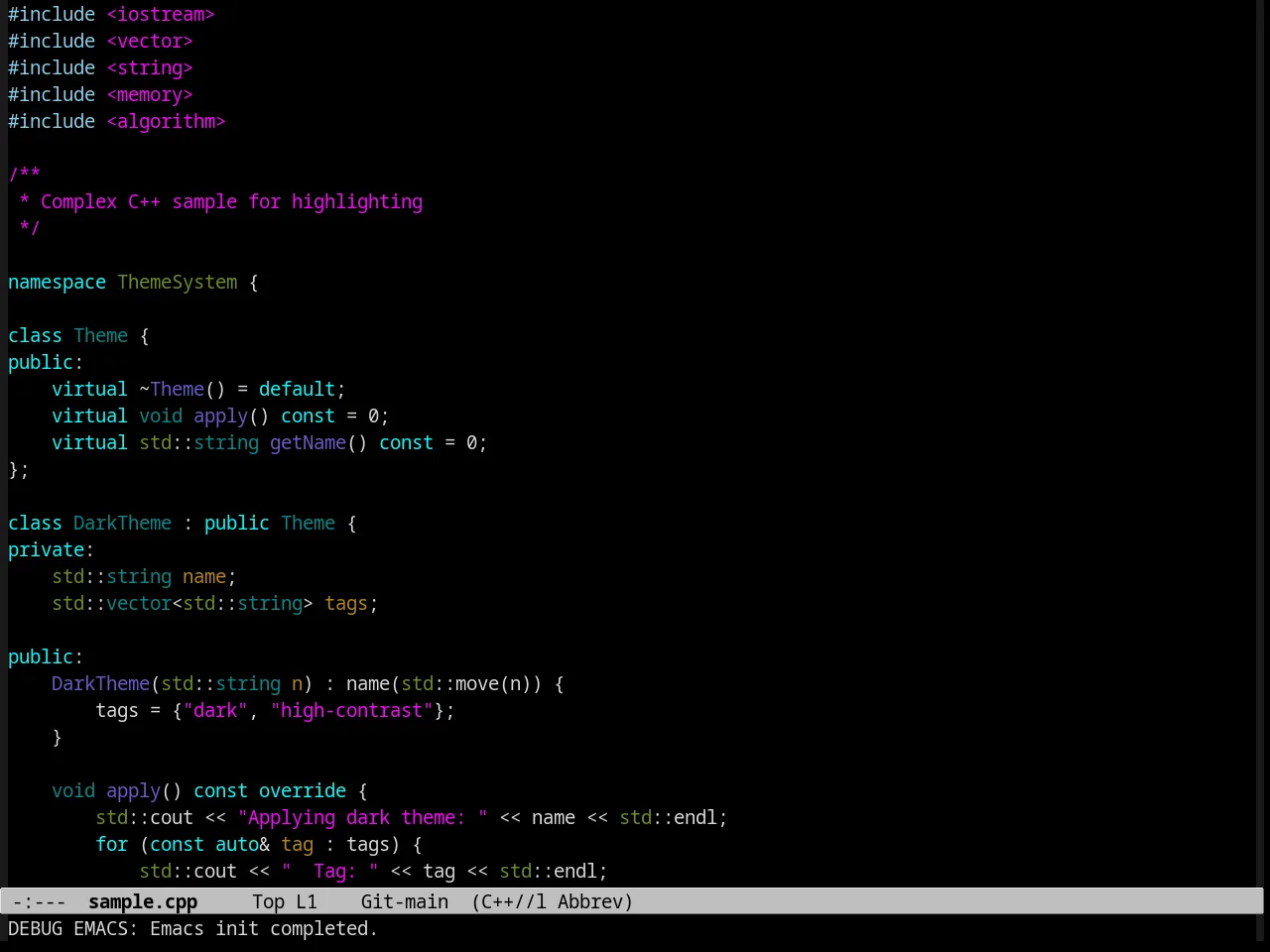Click the comment 'Complex C++ sample for highlighting'

[231, 201]
